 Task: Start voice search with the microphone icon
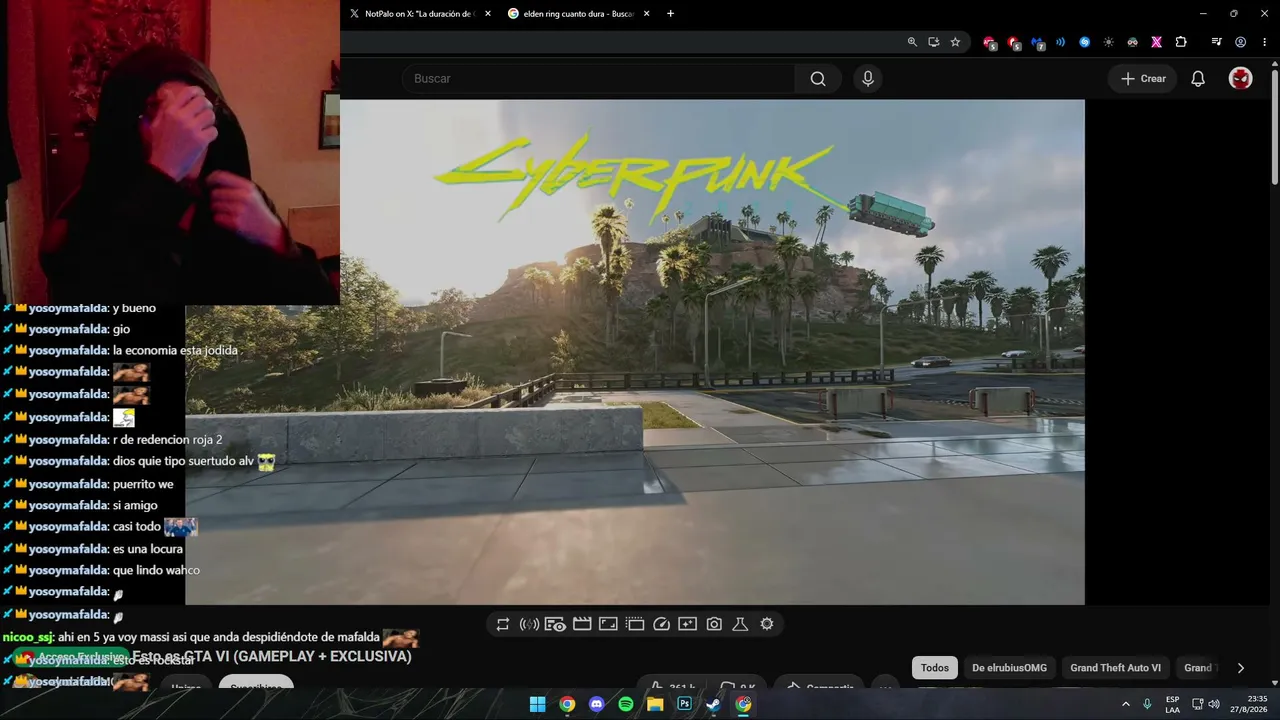point(868,79)
